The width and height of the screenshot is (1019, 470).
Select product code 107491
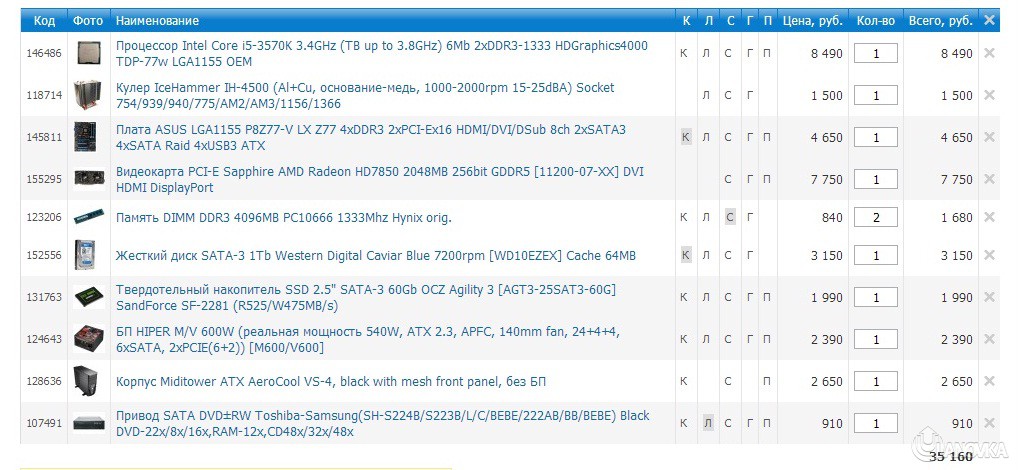point(44,424)
